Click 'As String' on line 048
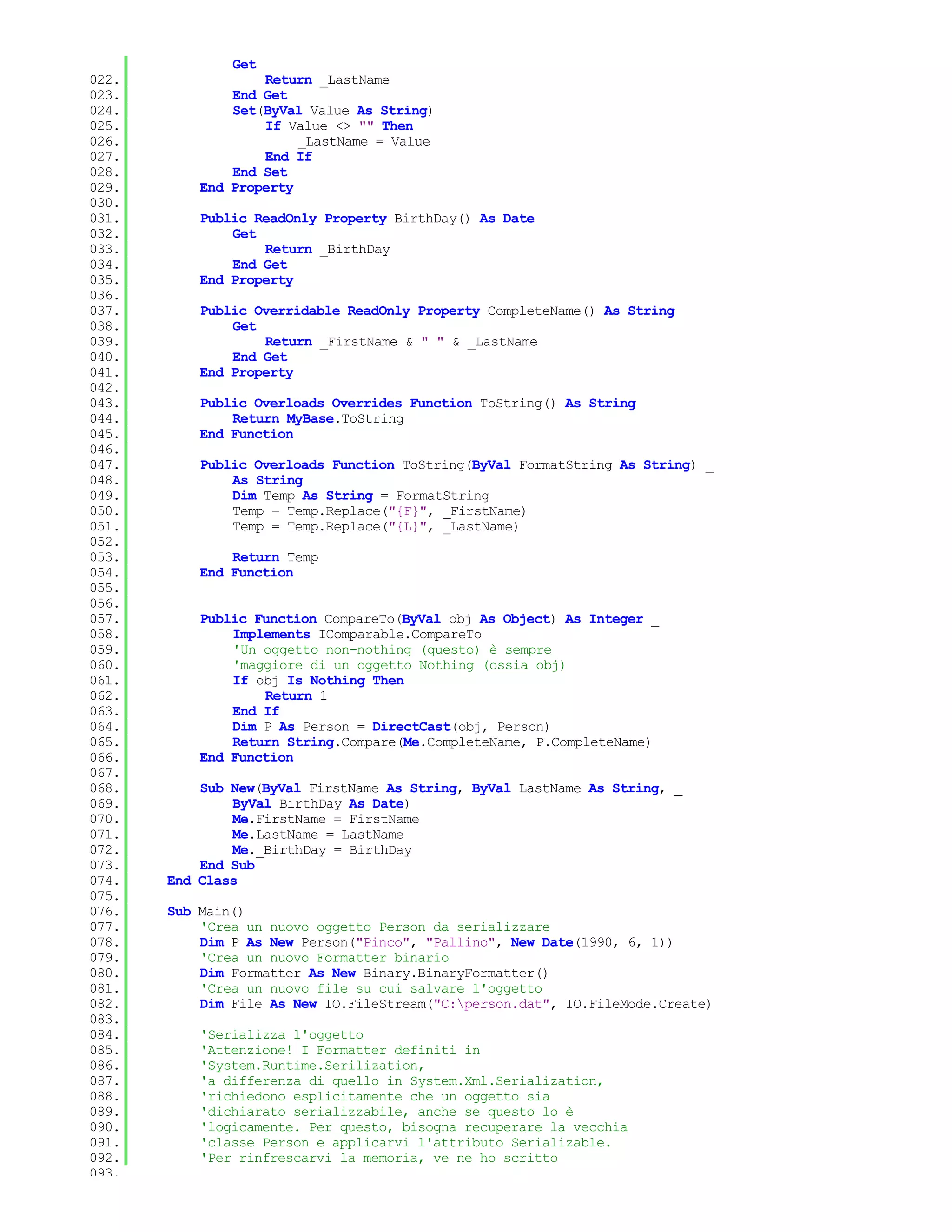The height and width of the screenshot is (1232, 952). point(267,481)
